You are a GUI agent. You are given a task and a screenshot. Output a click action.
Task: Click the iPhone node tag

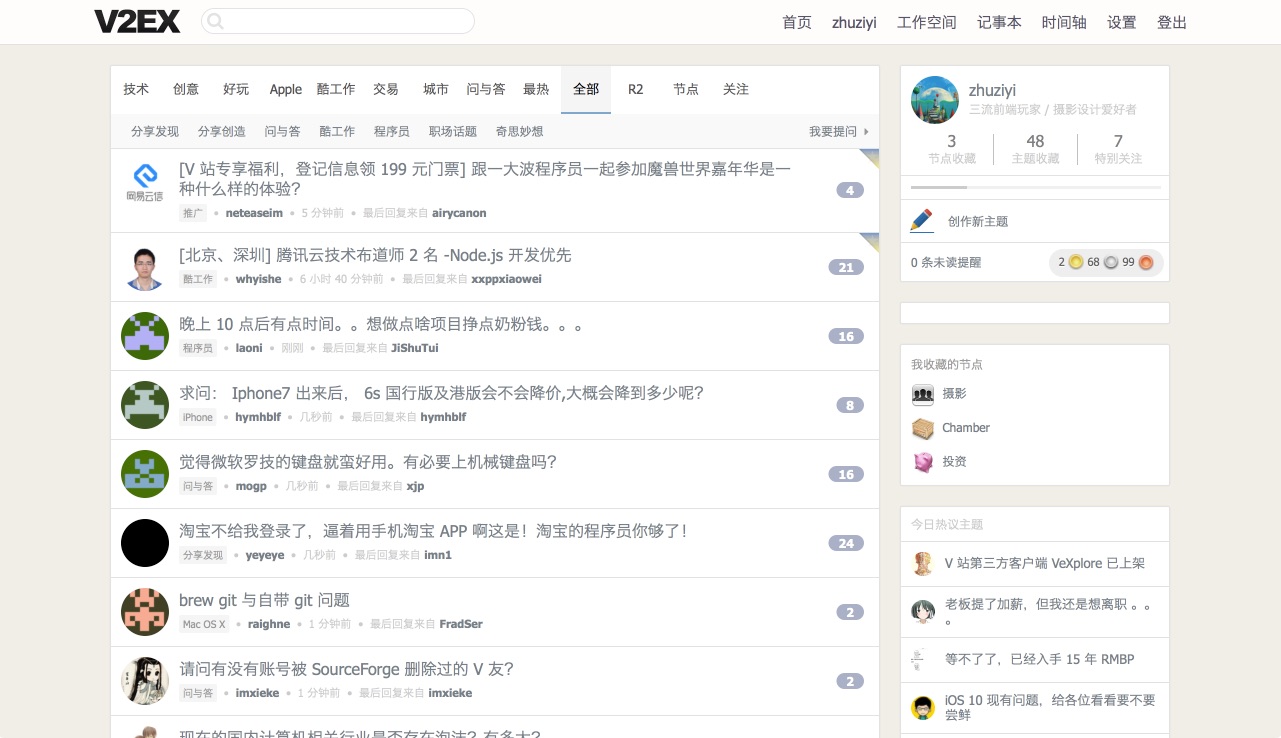coord(198,417)
